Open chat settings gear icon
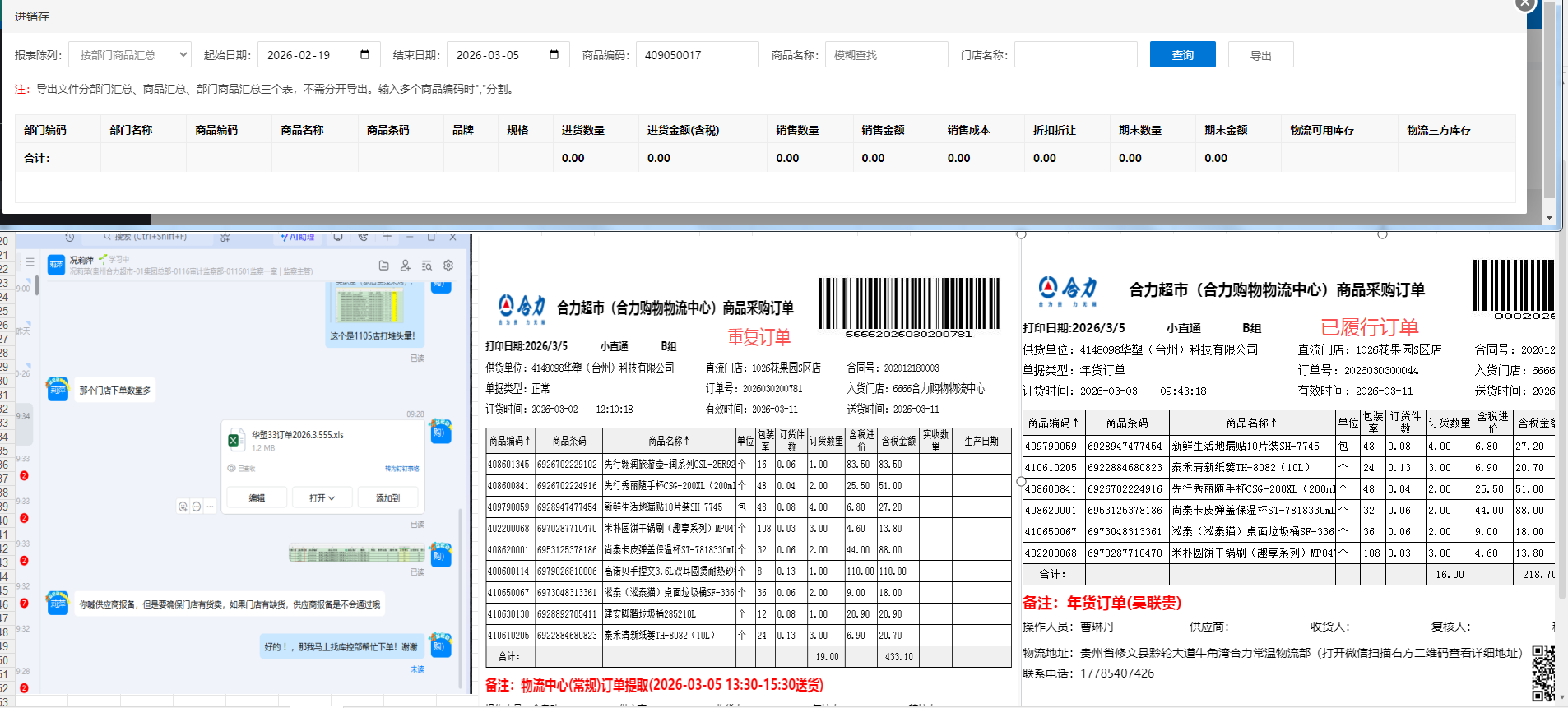The width and height of the screenshot is (1568, 708). [x=448, y=266]
